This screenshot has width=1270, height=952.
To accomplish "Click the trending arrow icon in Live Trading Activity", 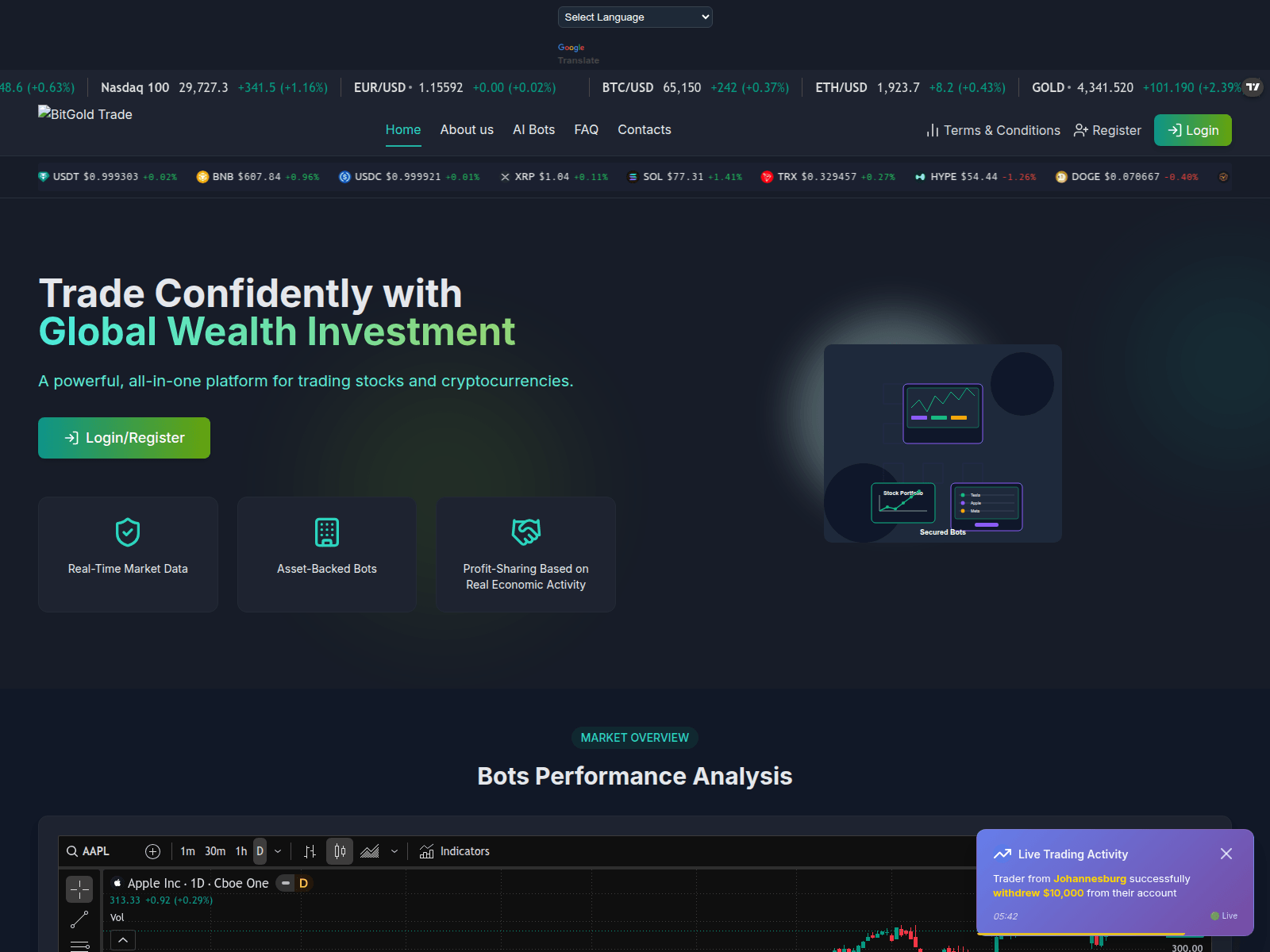I will click(x=1002, y=854).
